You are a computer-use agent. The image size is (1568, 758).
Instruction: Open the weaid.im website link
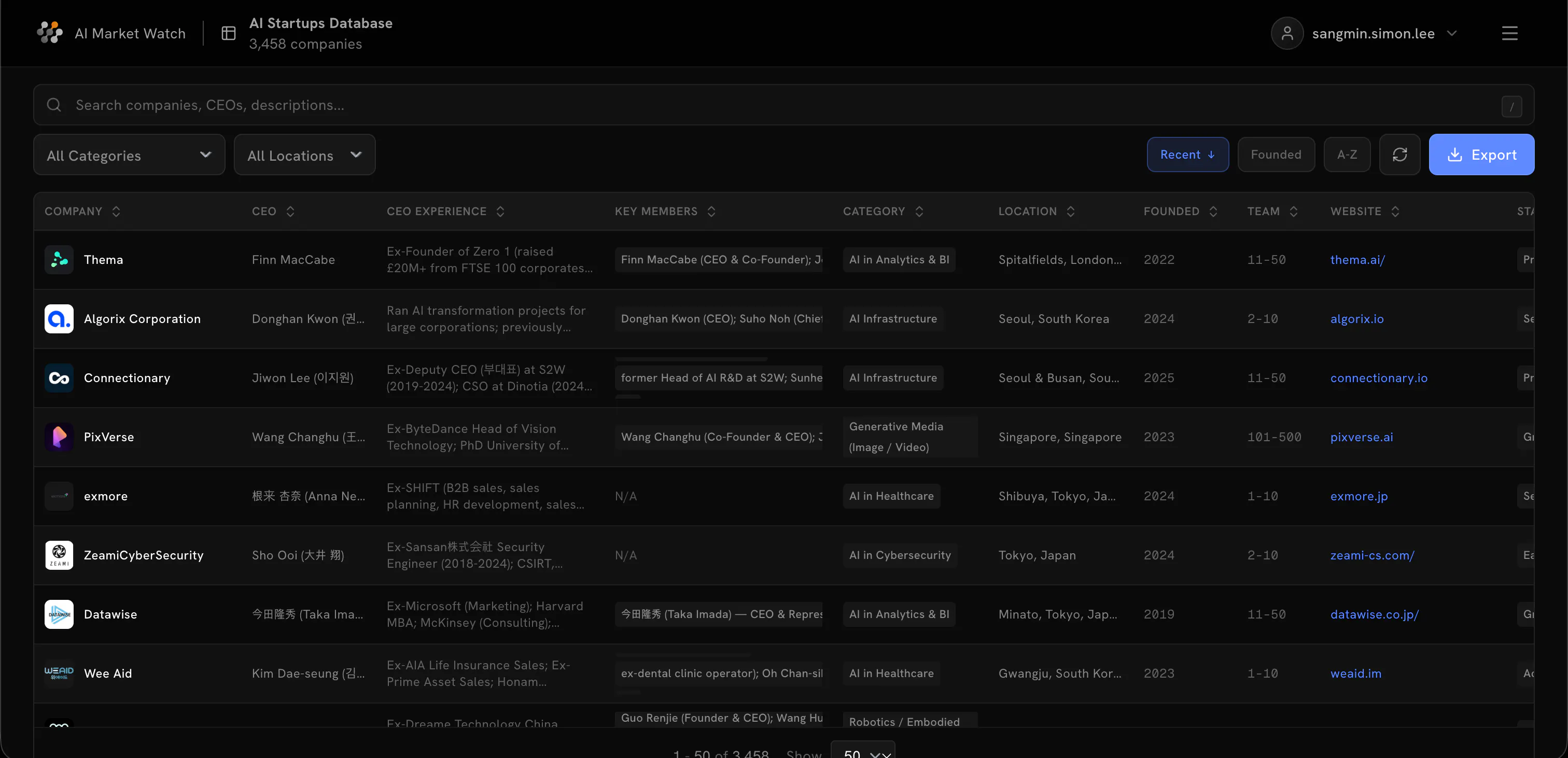pos(1355,673)
